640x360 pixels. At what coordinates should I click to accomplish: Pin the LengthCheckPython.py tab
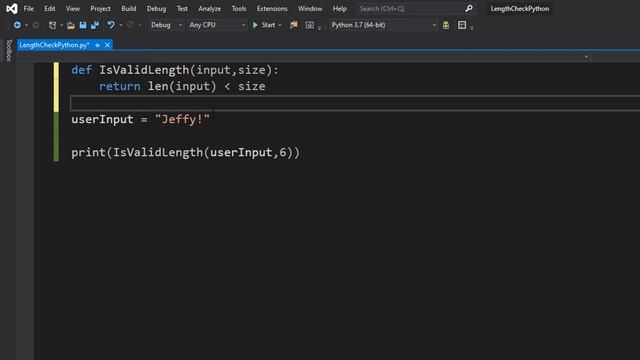(98, 45)
